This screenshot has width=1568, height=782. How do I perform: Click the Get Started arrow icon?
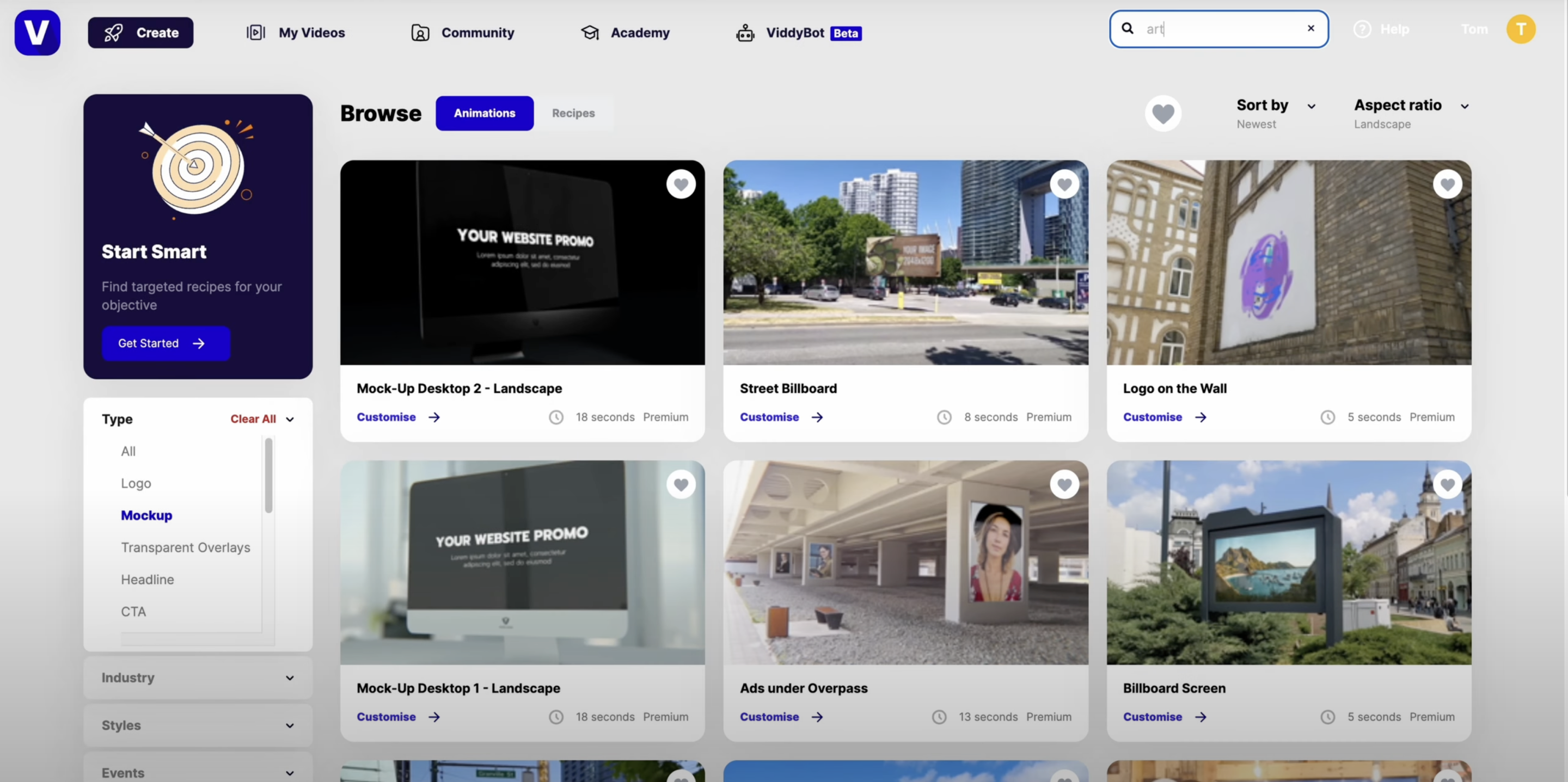[x=198, y=343]
